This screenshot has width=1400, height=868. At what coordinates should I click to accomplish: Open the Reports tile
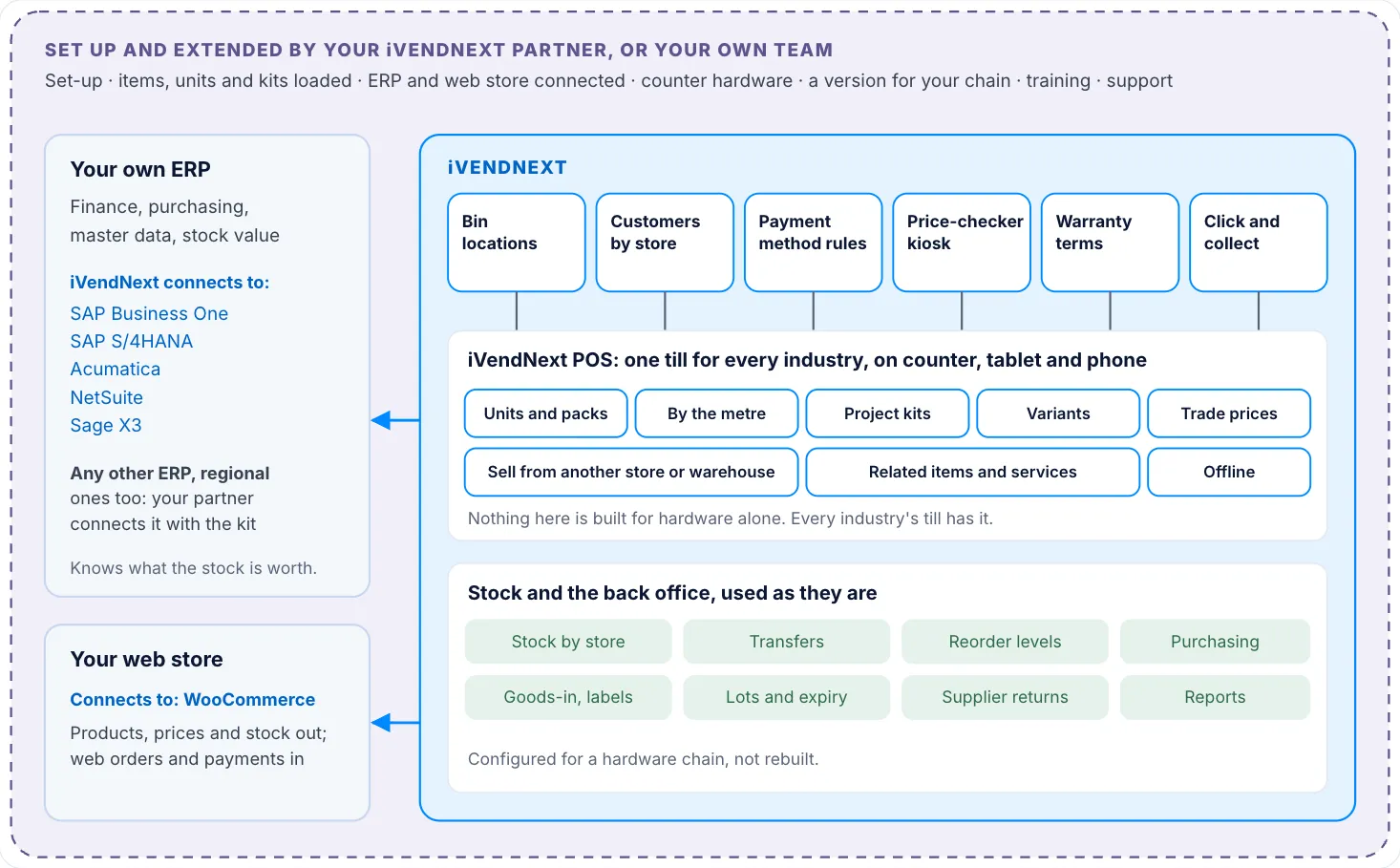point(1215,697)
